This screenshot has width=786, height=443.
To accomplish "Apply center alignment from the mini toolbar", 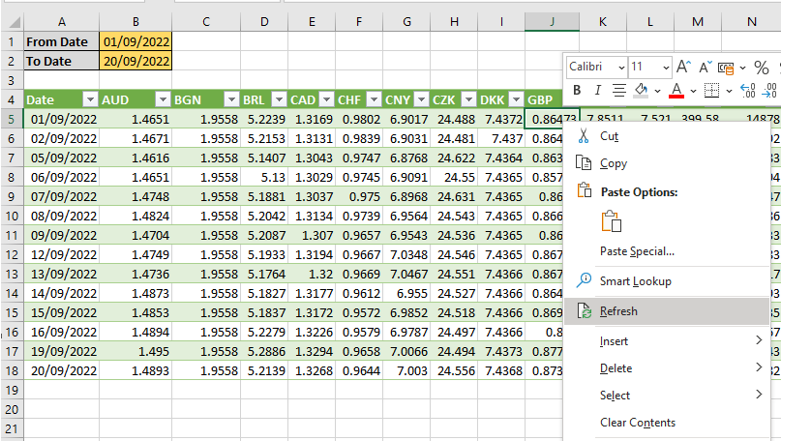I will click(x=619, y=90).
